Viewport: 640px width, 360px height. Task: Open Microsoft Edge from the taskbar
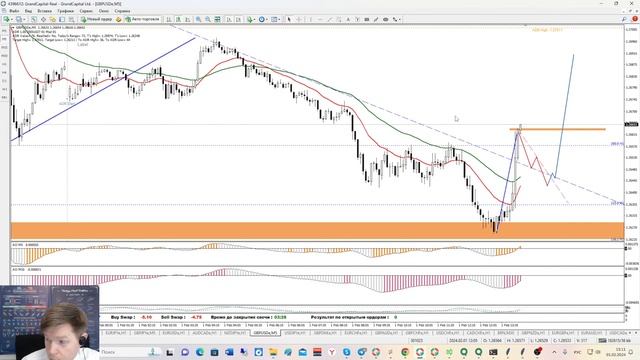200,351
